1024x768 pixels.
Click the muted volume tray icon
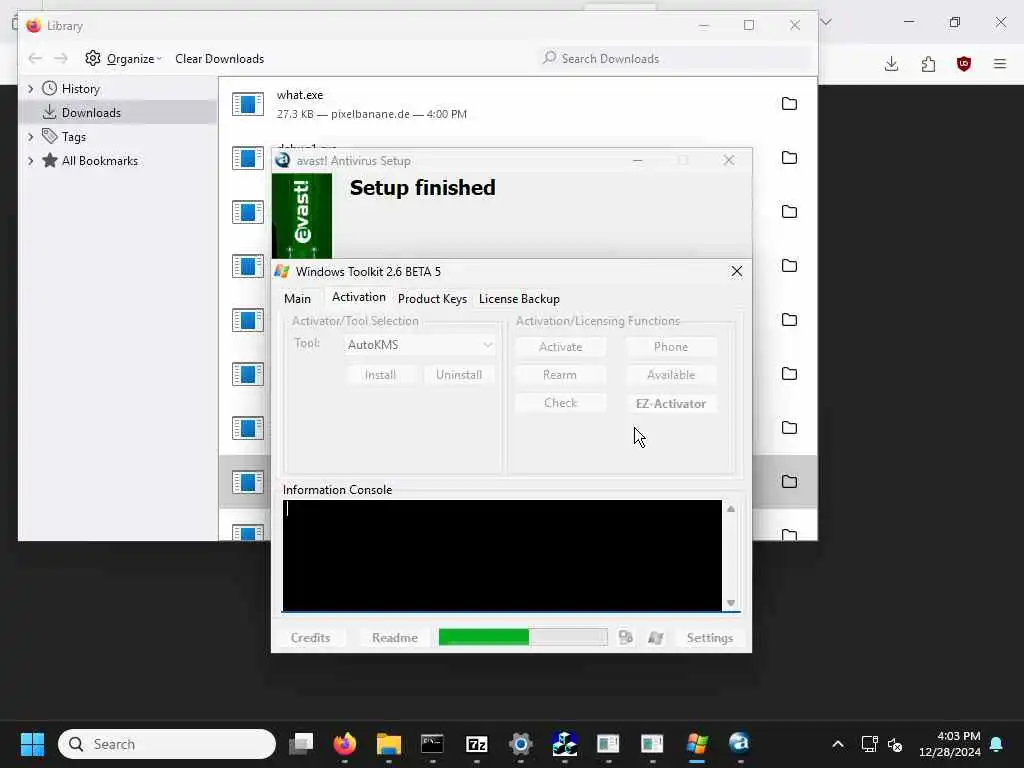point(895,744)
